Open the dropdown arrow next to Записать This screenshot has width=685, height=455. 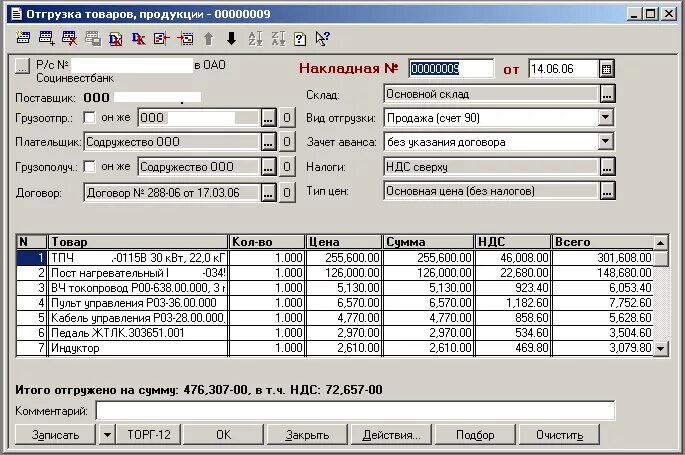coord(107,435)
